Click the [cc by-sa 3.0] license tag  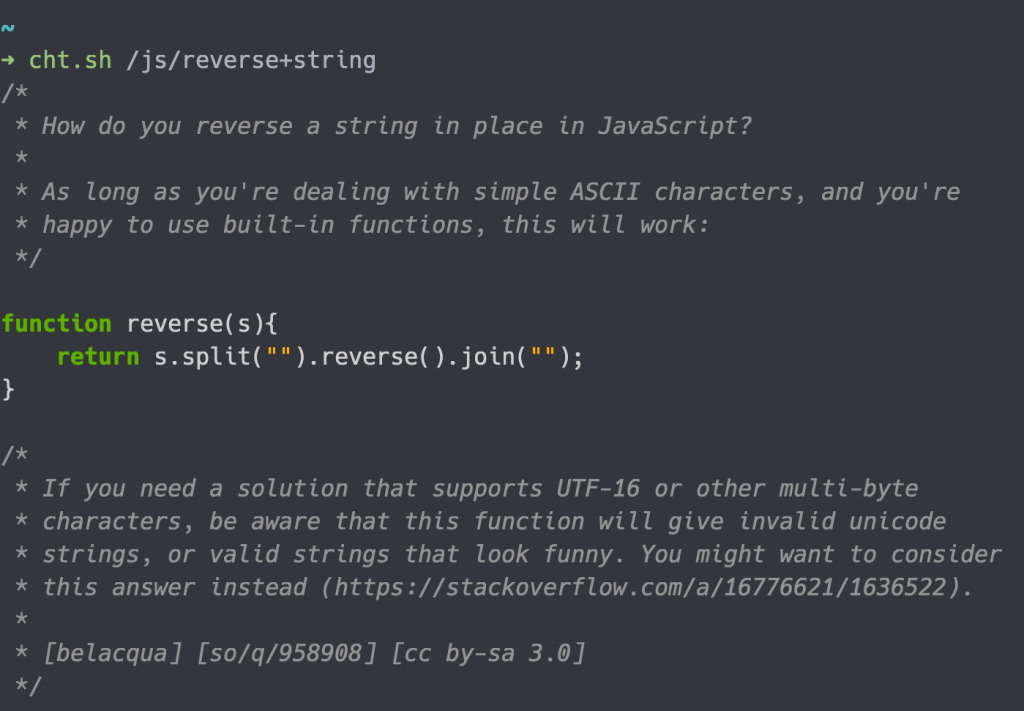click(x=488, y=652)
